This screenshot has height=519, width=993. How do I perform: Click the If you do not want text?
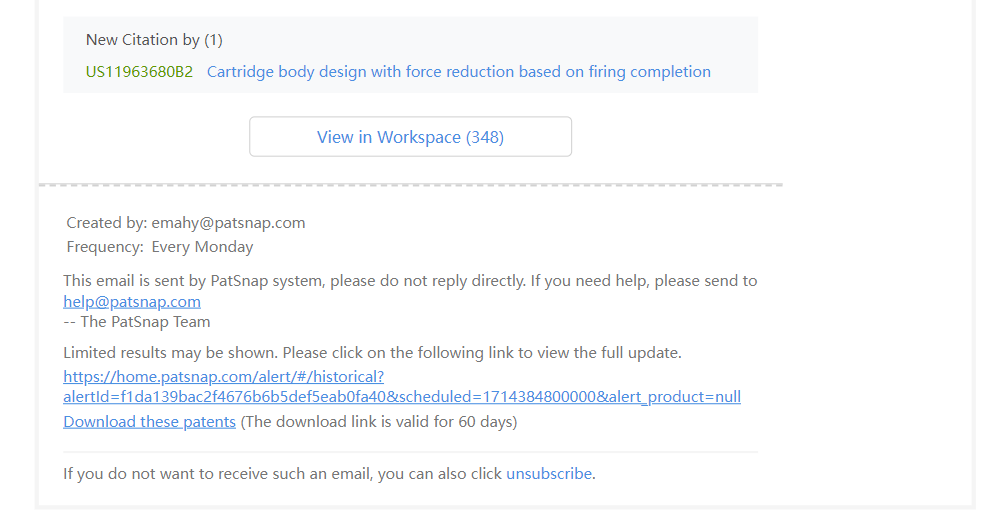tap(282, 474)
